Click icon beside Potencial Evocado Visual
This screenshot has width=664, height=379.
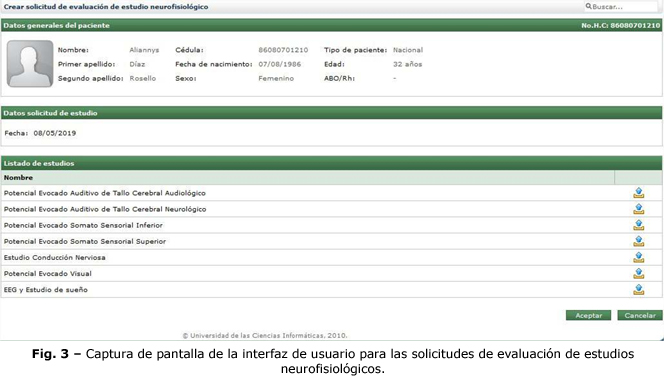click(x=639, y=274)
